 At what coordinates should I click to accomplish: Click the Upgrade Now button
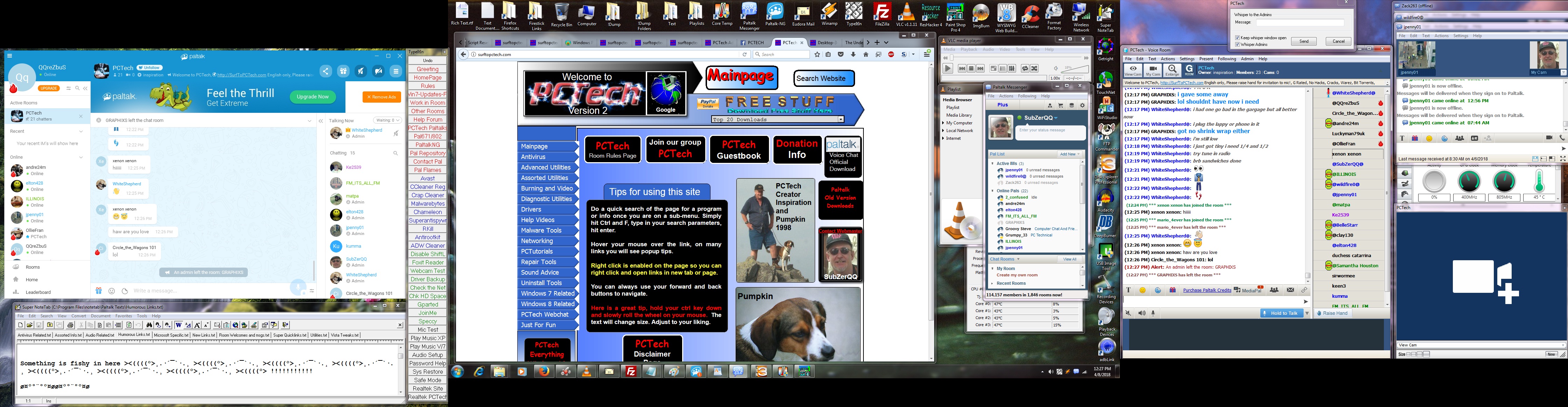[312, 96]
